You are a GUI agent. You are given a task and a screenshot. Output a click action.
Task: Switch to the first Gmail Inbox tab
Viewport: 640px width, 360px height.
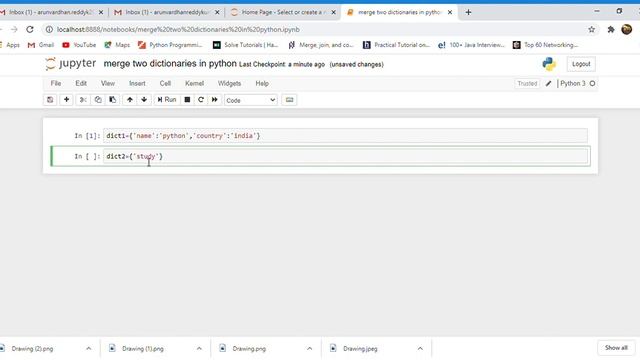[51, 12]
